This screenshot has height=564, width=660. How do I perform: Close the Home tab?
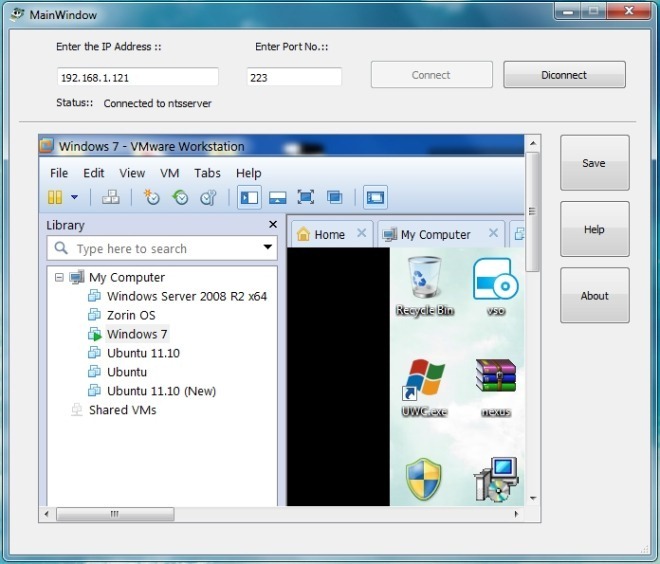click(x=362, y=233)
